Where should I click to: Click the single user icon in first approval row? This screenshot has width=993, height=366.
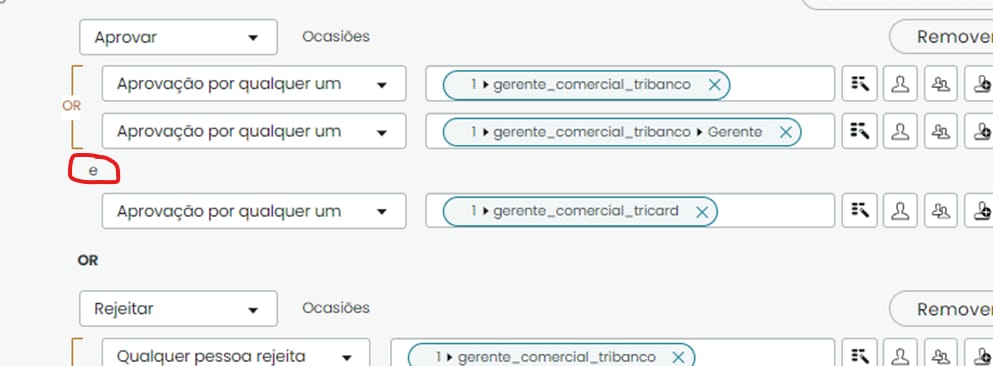point(900,84)
